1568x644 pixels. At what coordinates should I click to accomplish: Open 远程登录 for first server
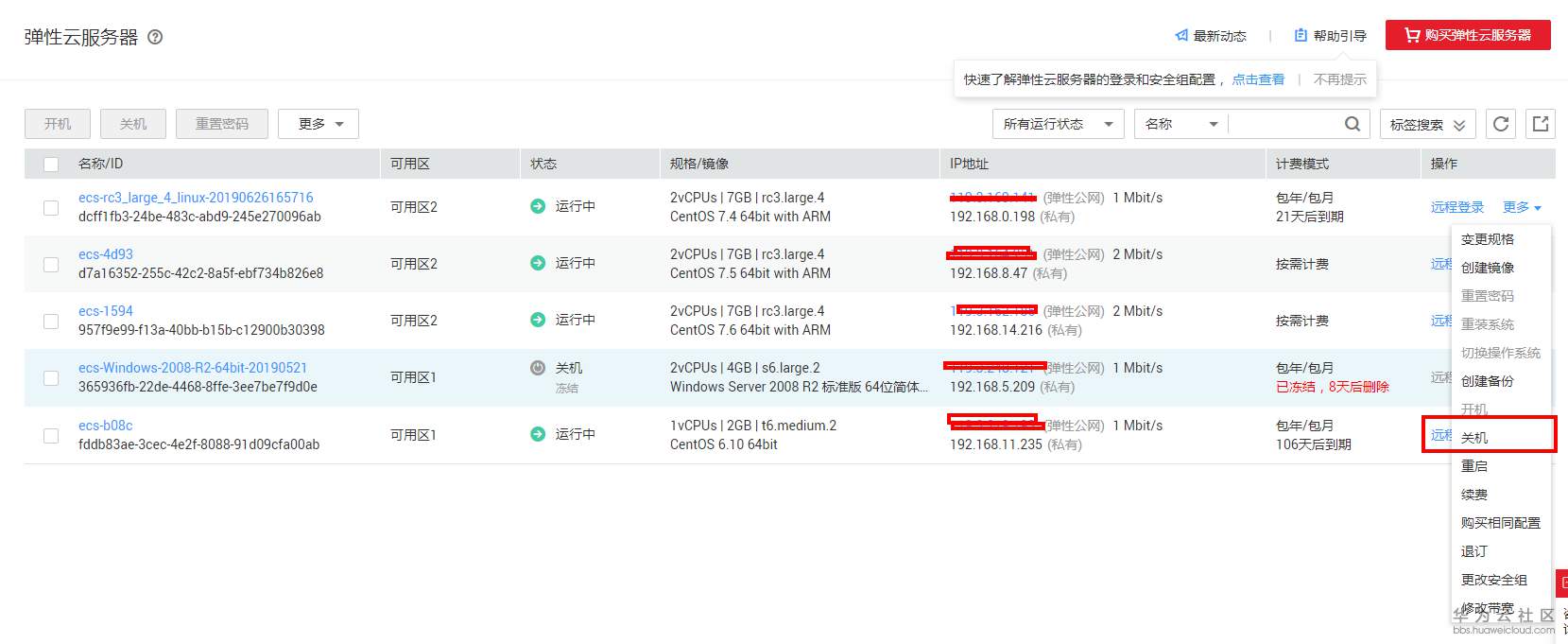pyautogui.click(x=1457, y=207)
